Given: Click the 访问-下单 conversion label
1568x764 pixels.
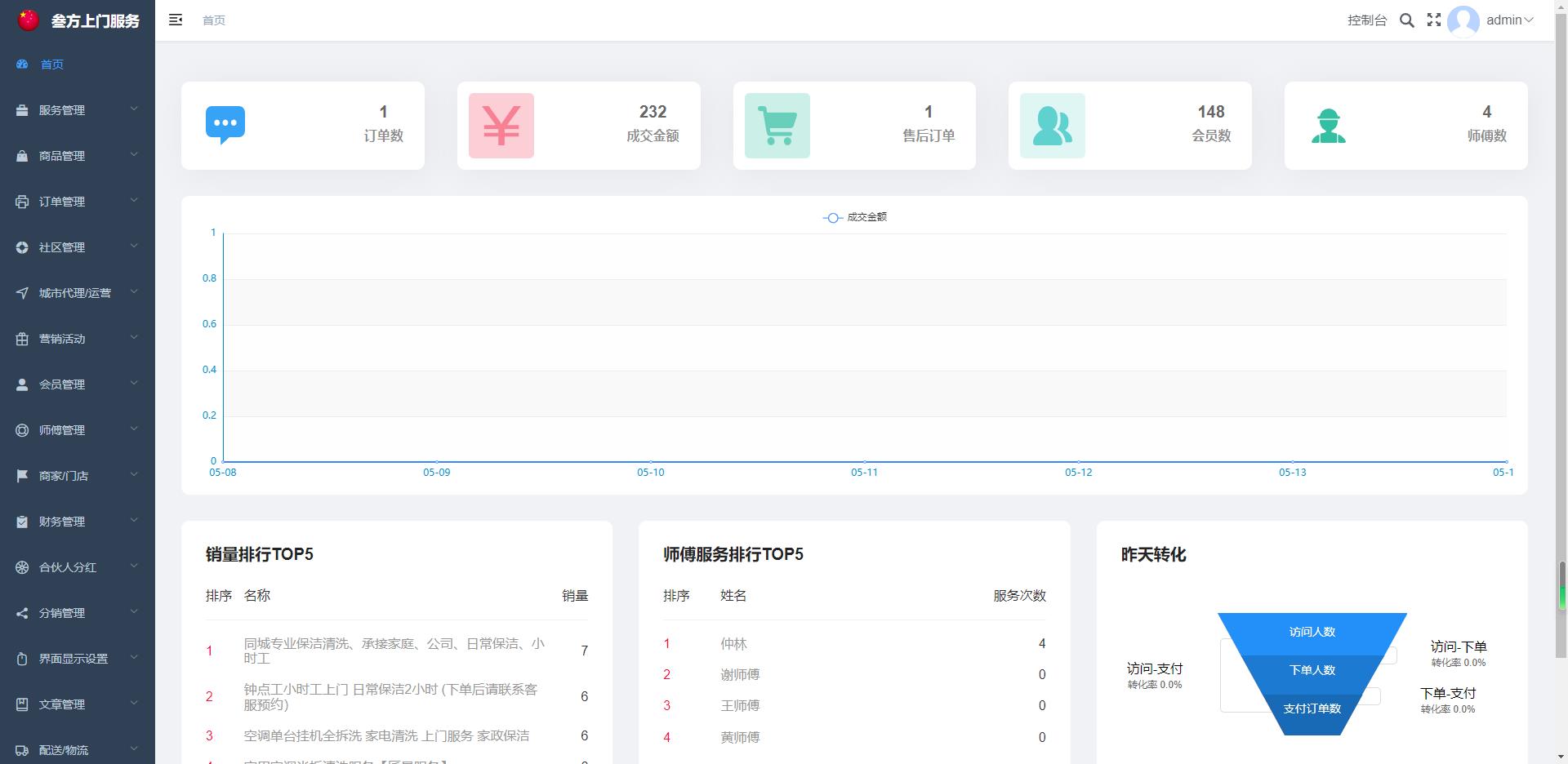Looking at the screenshot, I should 1459,646.
